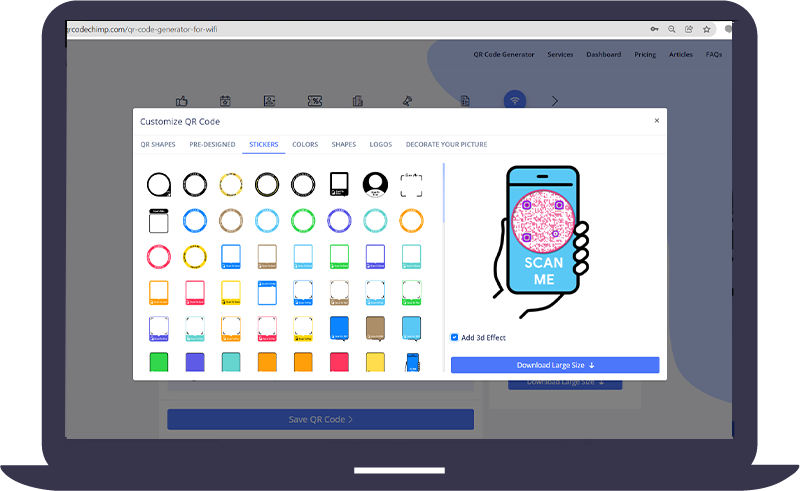Screen dimensions: 800x491
Task: Select the STICKERS tab
Action: coord(264,144)
